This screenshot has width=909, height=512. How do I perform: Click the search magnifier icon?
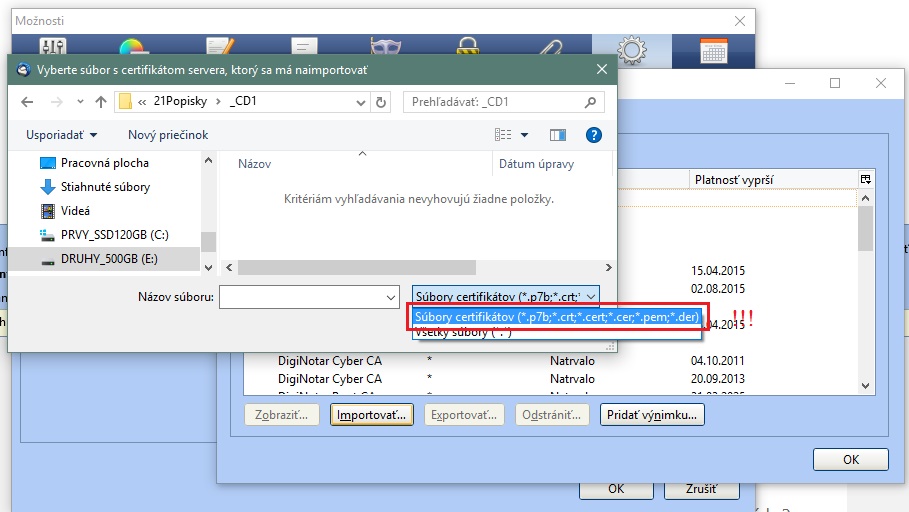590,102
